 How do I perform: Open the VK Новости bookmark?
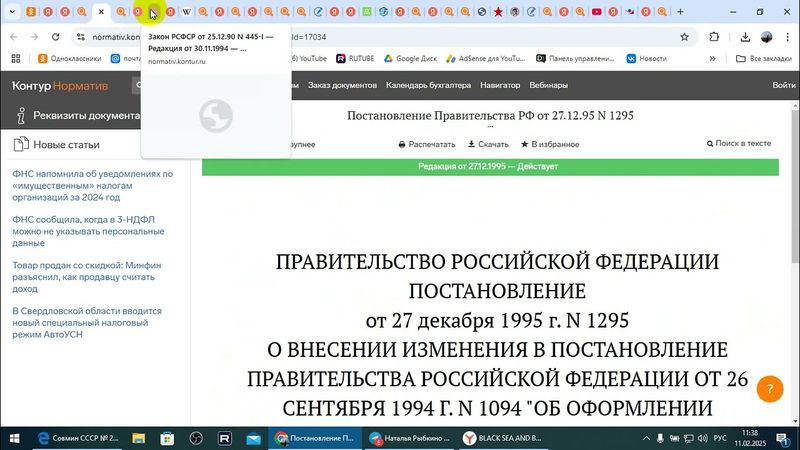[647, 59]
